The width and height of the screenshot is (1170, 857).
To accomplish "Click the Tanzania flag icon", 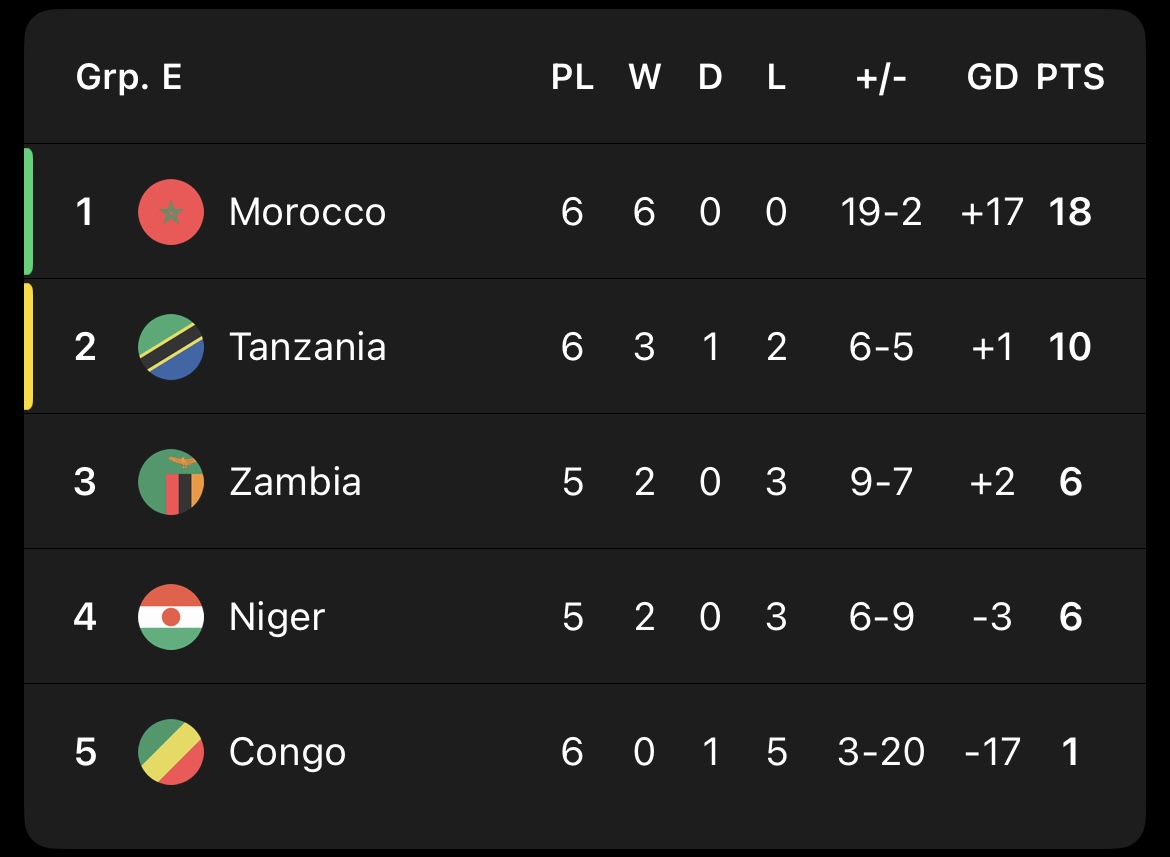I will pyautogui.click(x=171, y=347).
